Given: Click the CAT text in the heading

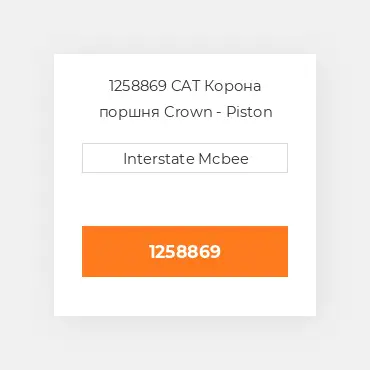Looking at the screenshot, I should click(x=185, y=86).
